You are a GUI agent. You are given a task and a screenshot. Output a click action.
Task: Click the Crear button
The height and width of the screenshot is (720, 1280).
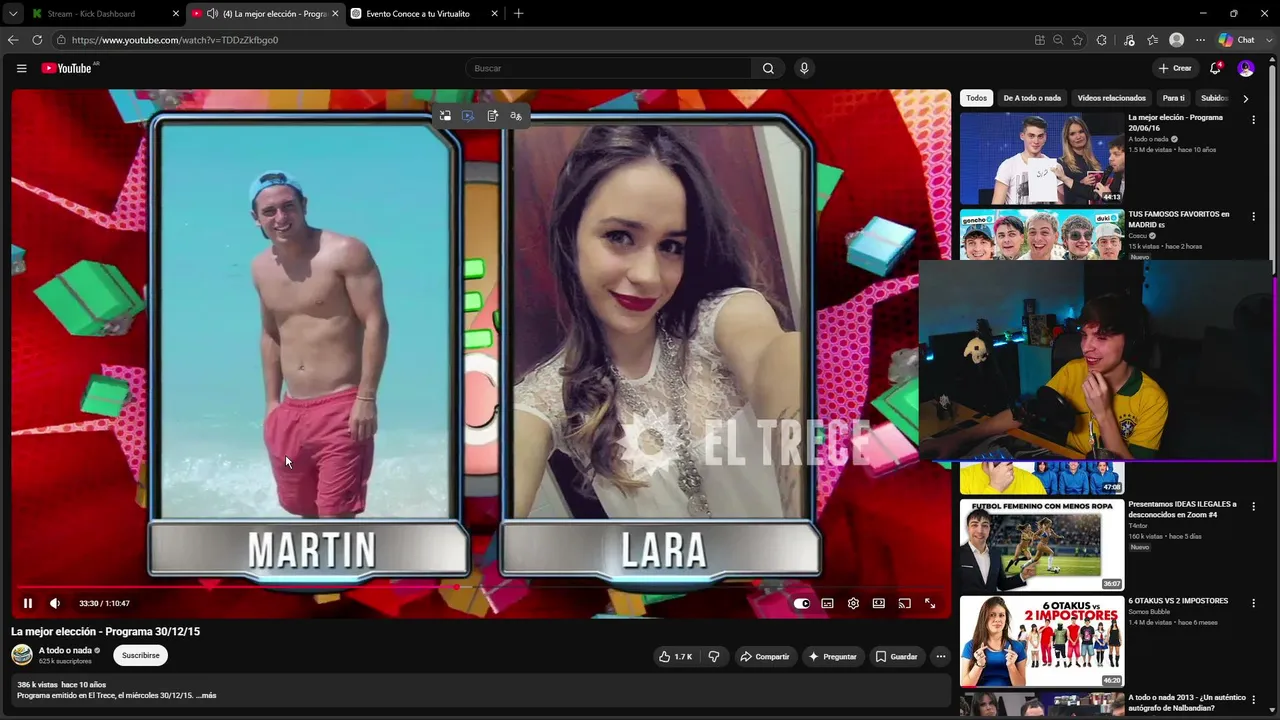pyautogui.click(x=1175, y=68)
